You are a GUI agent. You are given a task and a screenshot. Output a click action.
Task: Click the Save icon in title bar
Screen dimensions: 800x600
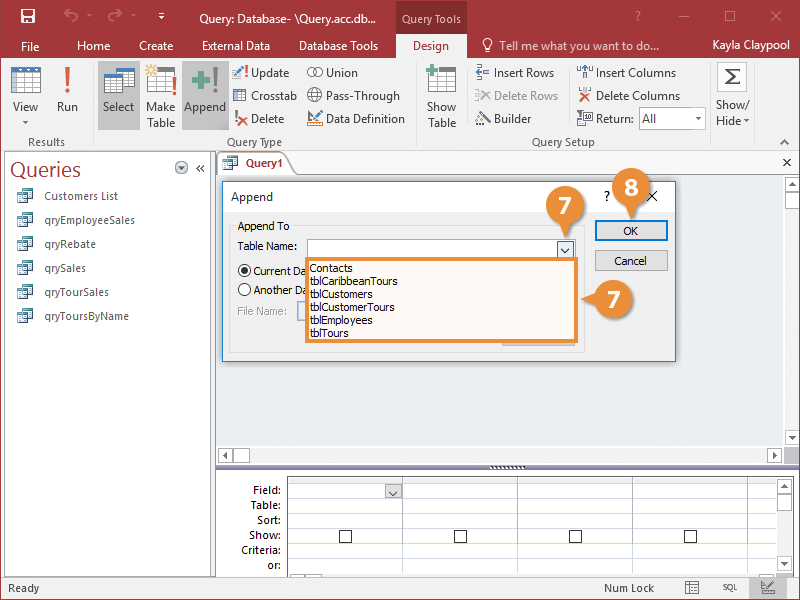28,16
